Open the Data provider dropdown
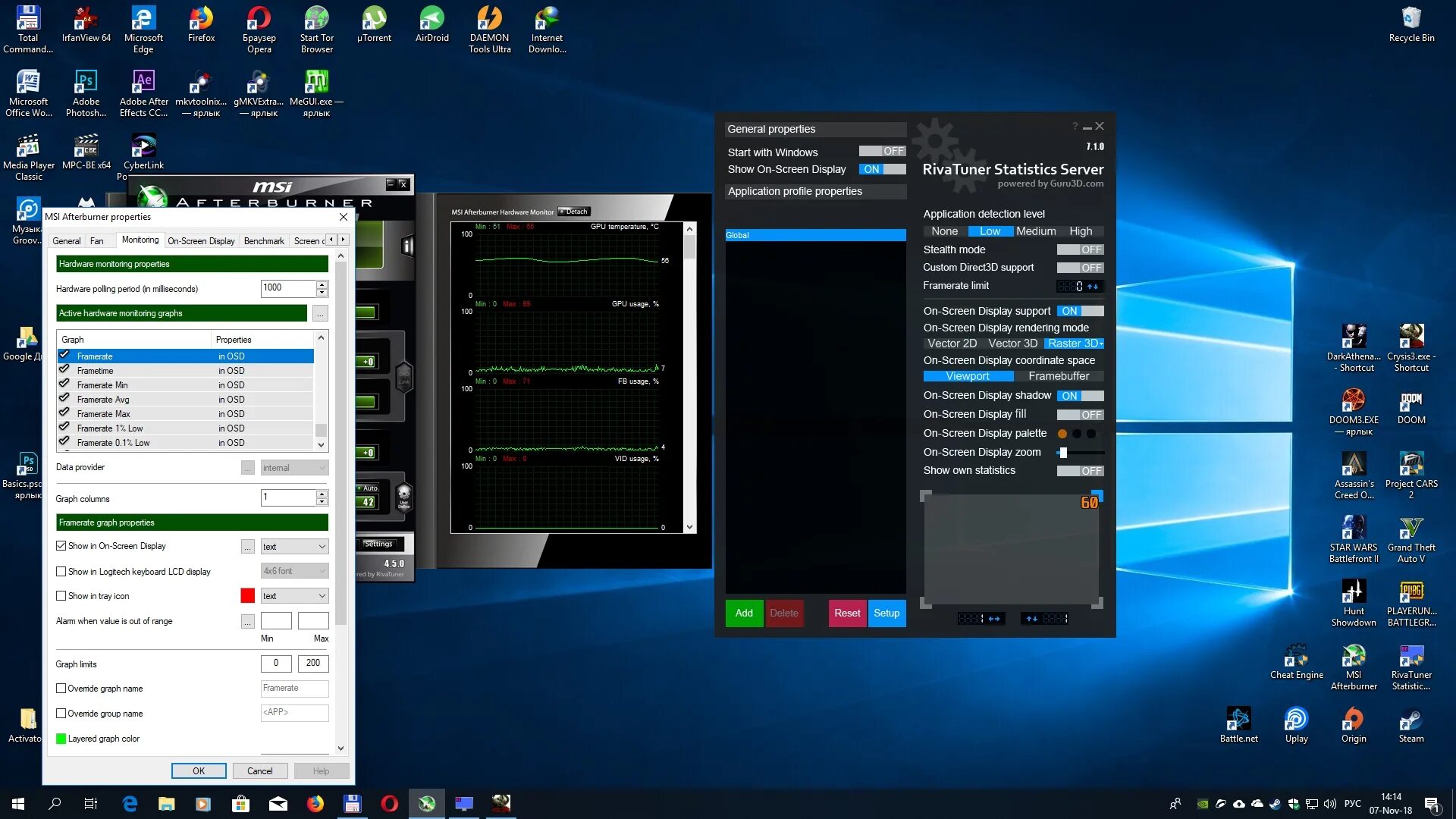 294,468
